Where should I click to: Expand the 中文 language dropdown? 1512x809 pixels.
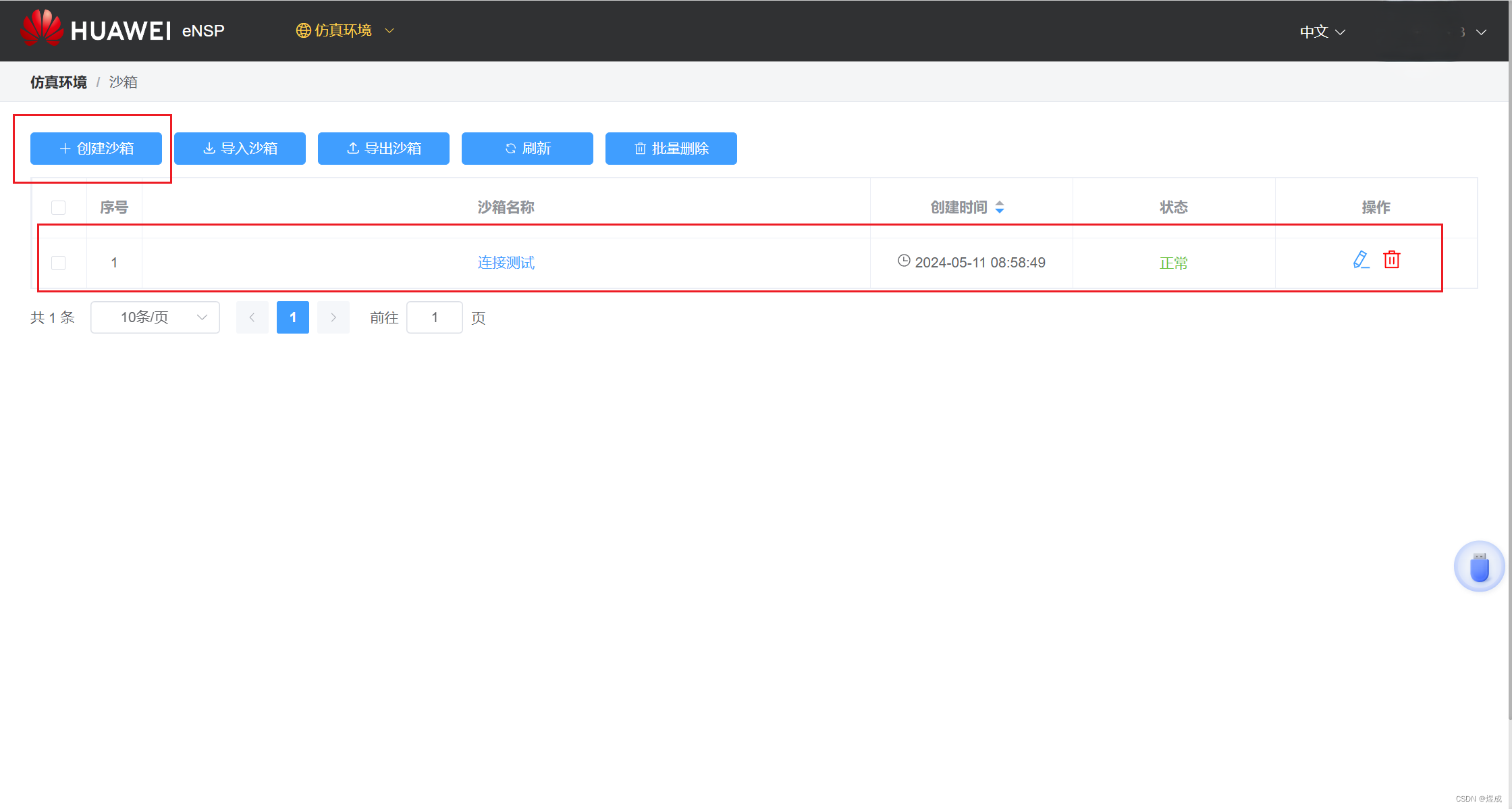tap(1322, 32)
